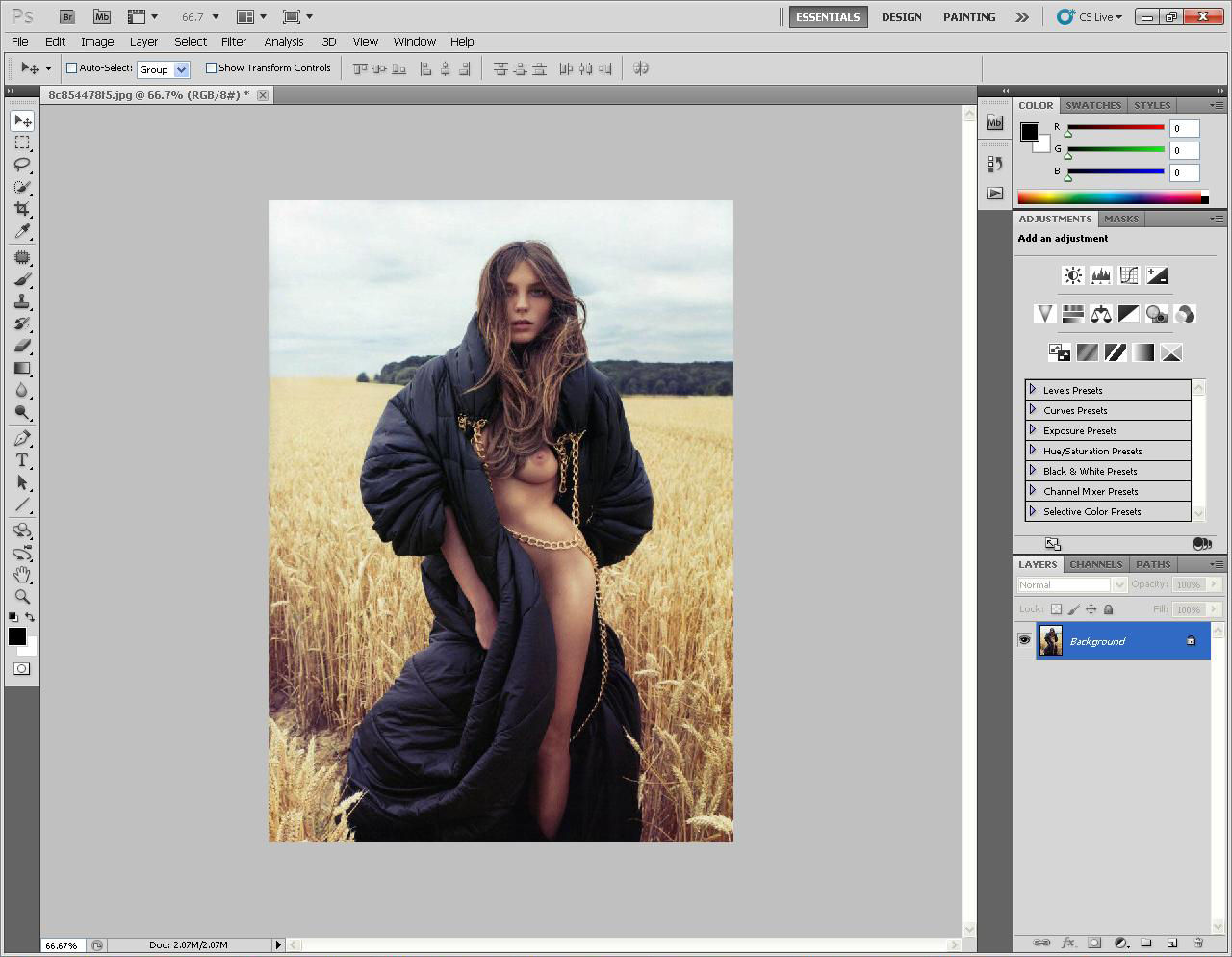Expand Levels Presets

1033,389
